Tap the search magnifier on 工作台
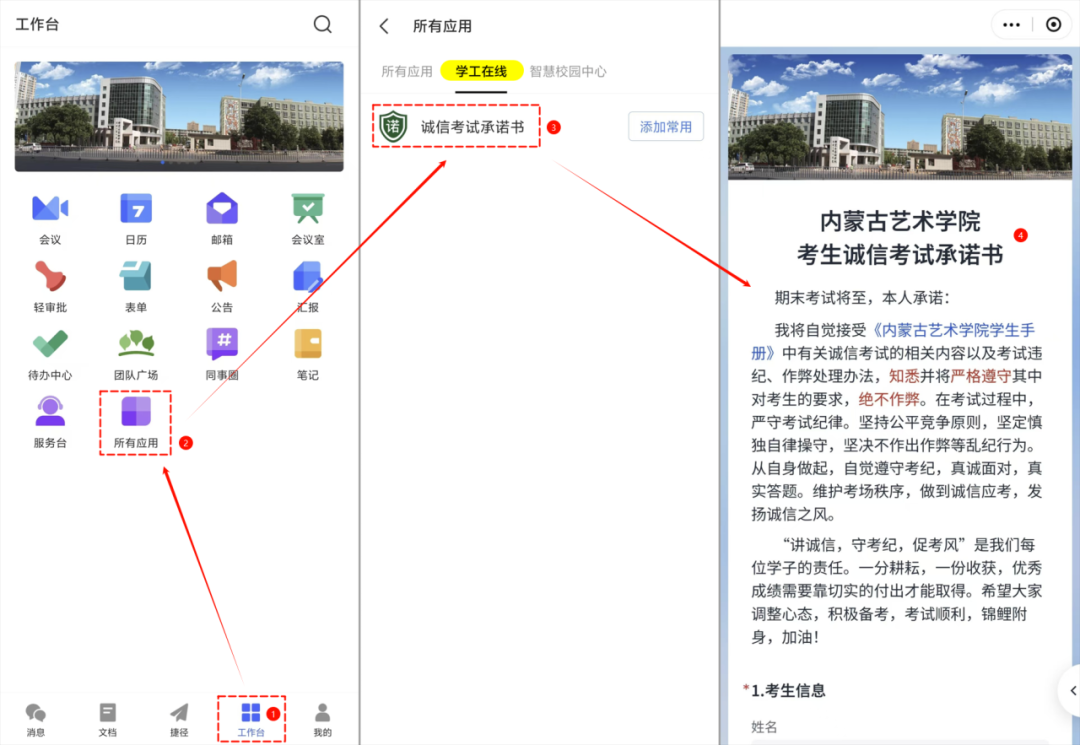The height and width of the screenshot is (745, 1080). point(322,24)
